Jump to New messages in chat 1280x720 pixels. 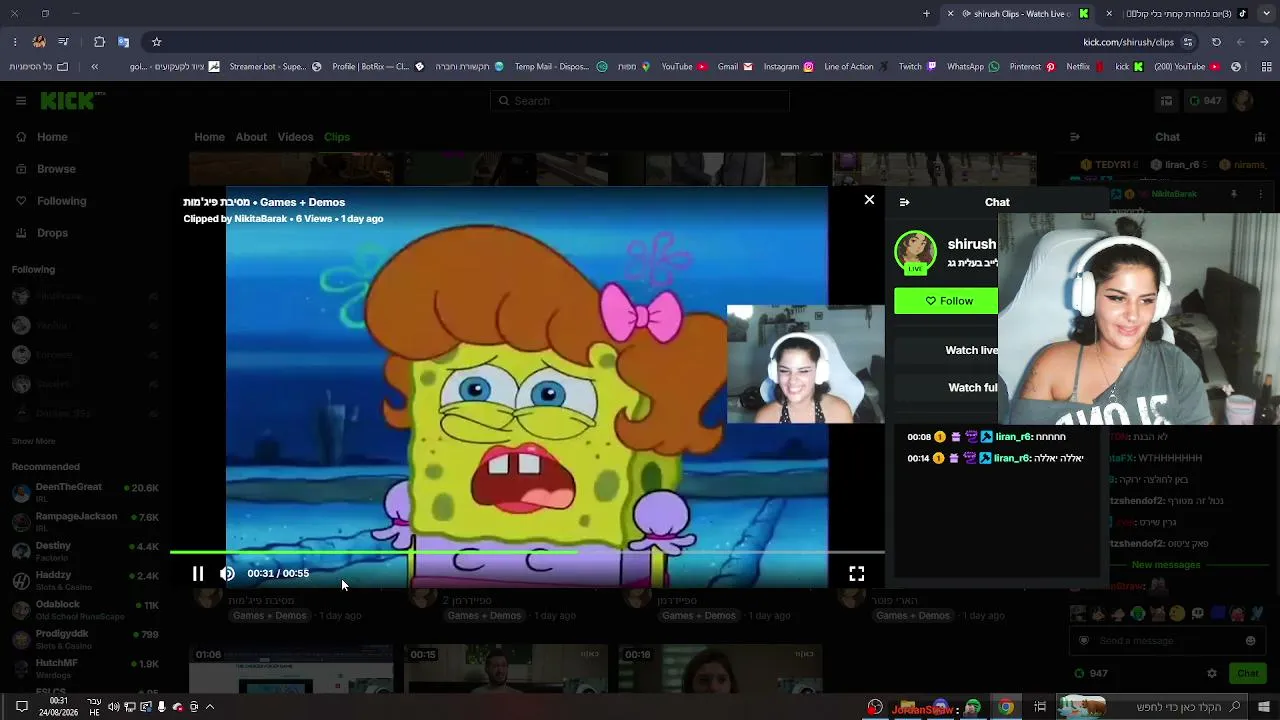pos(1166,565)
